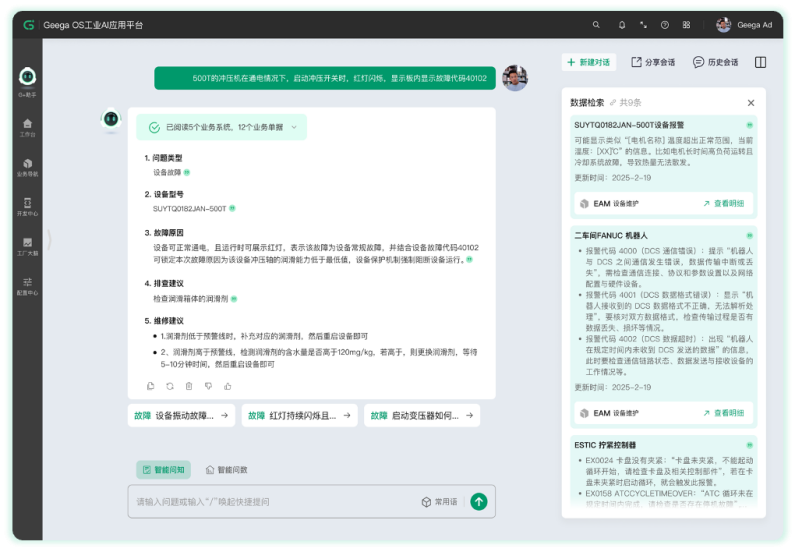Select the 智能问知 tab
The image size is (795, 552).
[x=162, y=469]
